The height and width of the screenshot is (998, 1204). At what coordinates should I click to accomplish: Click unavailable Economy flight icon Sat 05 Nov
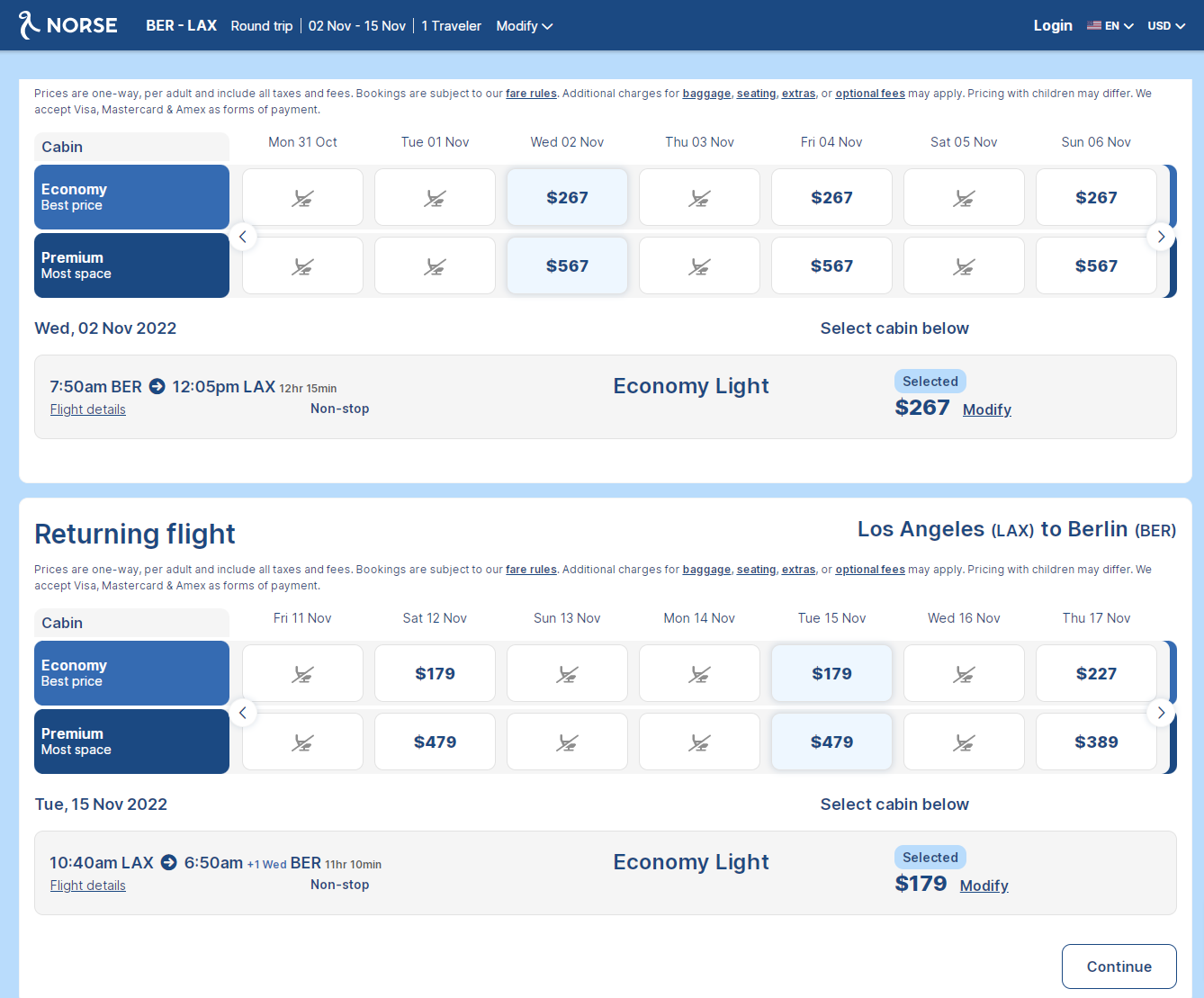click(x=964, y=198)
